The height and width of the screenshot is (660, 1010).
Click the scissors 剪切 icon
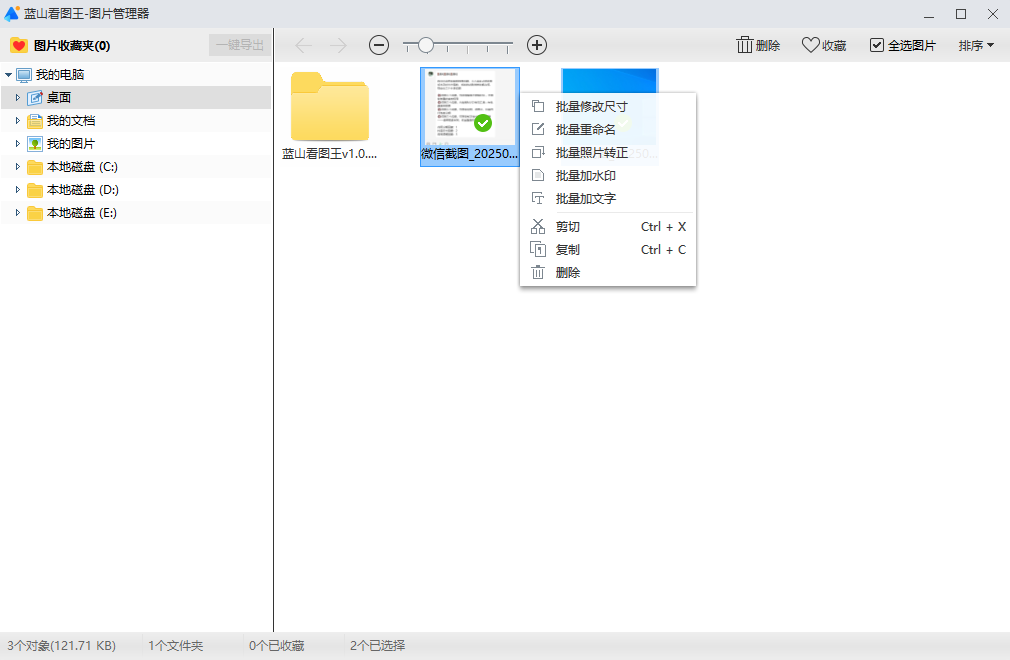pyautogui.click(x=538, y=227)
